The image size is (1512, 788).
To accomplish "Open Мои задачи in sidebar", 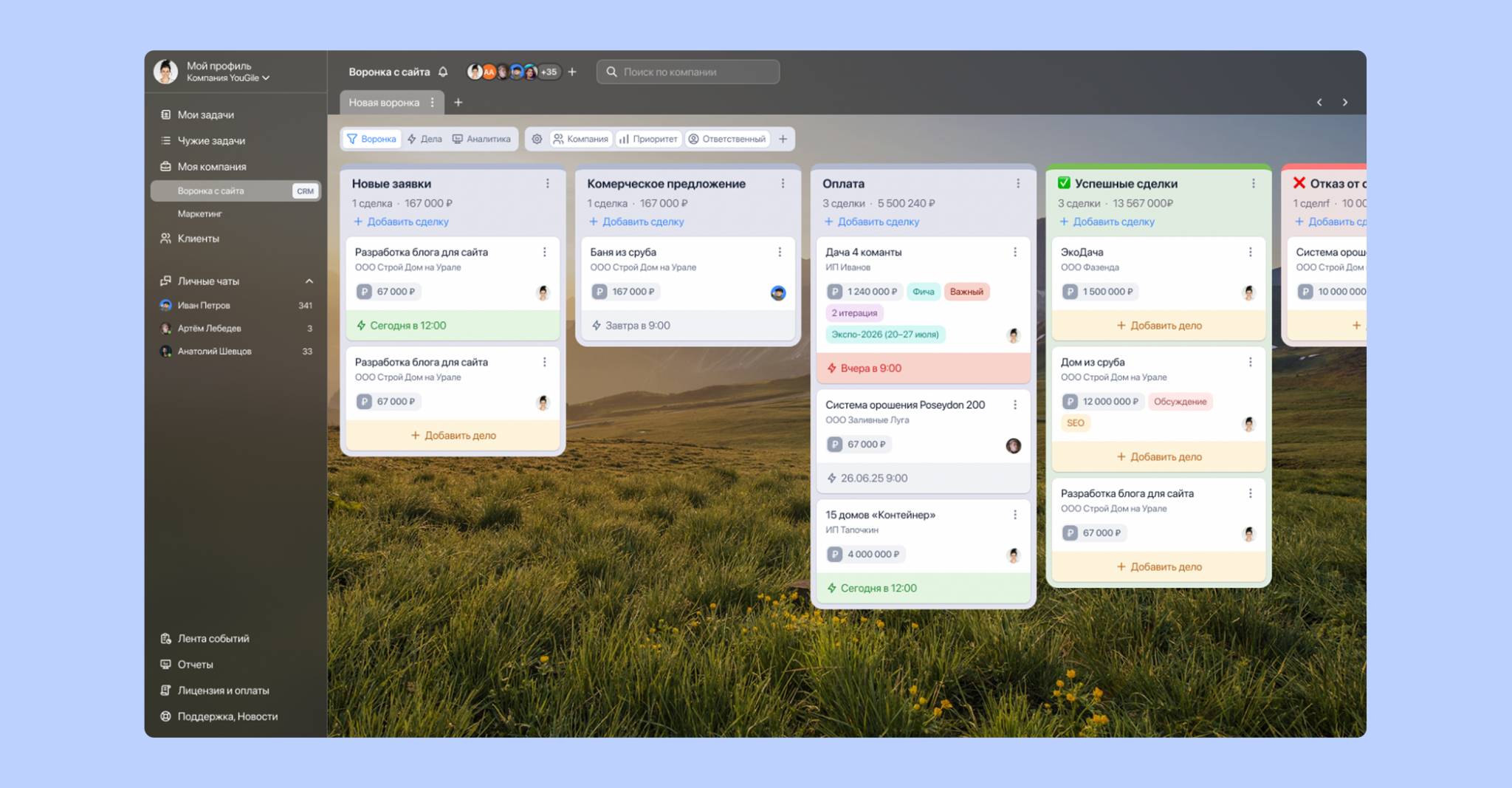I will click(x=205, y=115).
